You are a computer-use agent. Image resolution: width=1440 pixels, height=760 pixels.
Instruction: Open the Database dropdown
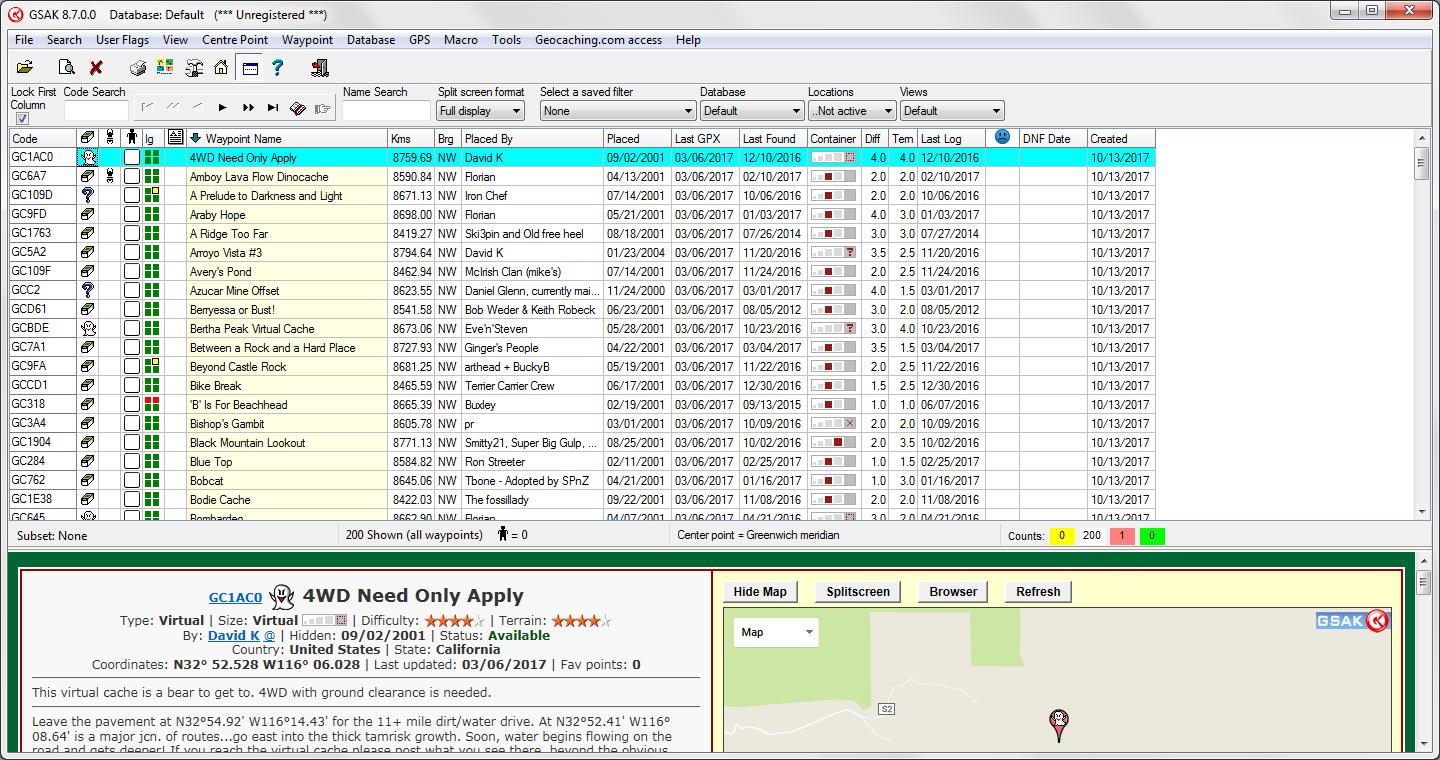pyautogui.click(x=752, y=111)
